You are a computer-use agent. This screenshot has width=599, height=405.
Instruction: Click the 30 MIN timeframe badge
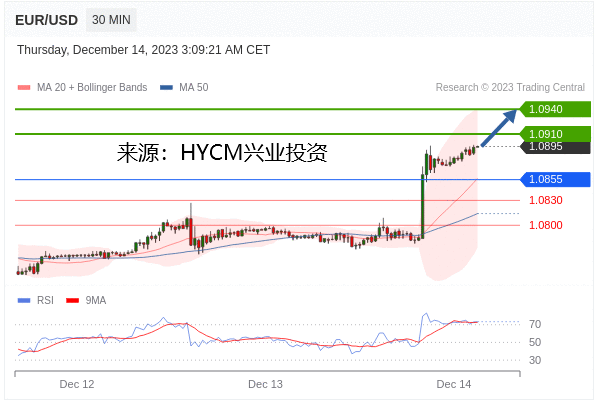pos(111,20)
